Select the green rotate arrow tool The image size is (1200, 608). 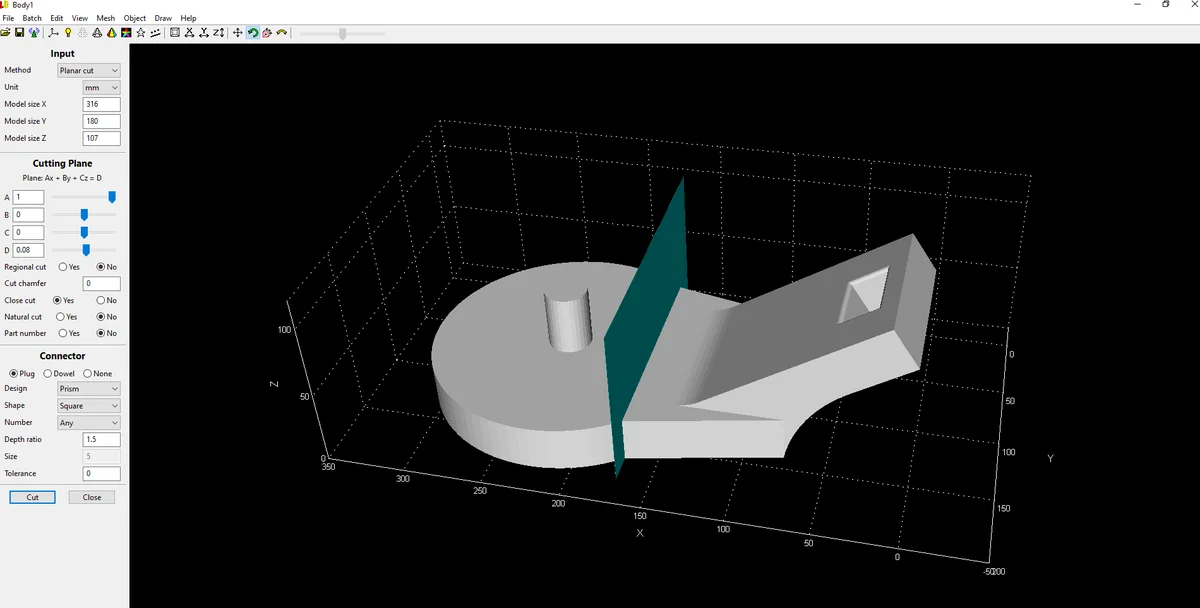253,33
